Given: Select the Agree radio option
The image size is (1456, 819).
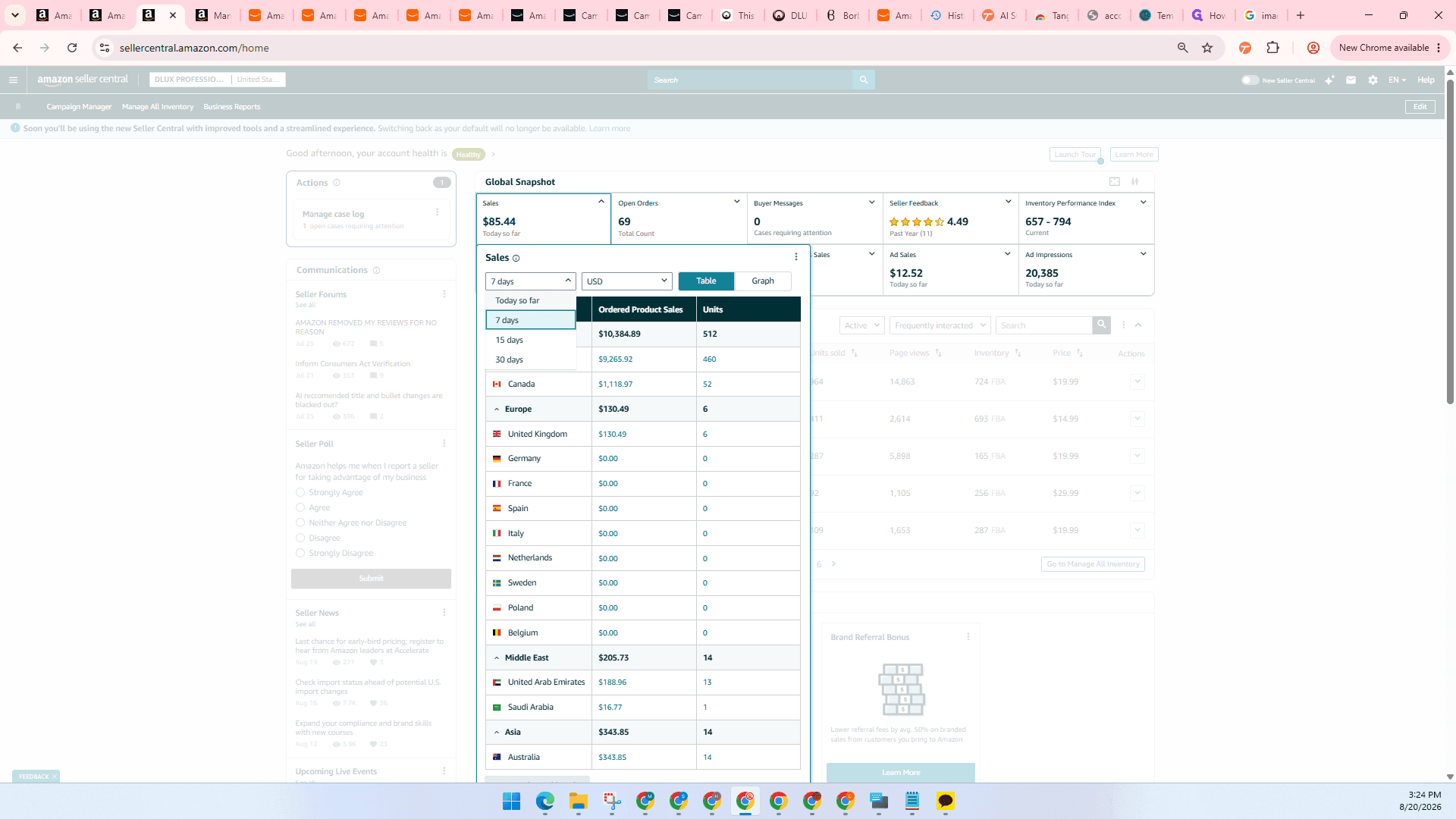Looking at the screenshot, I should point(300,507).
